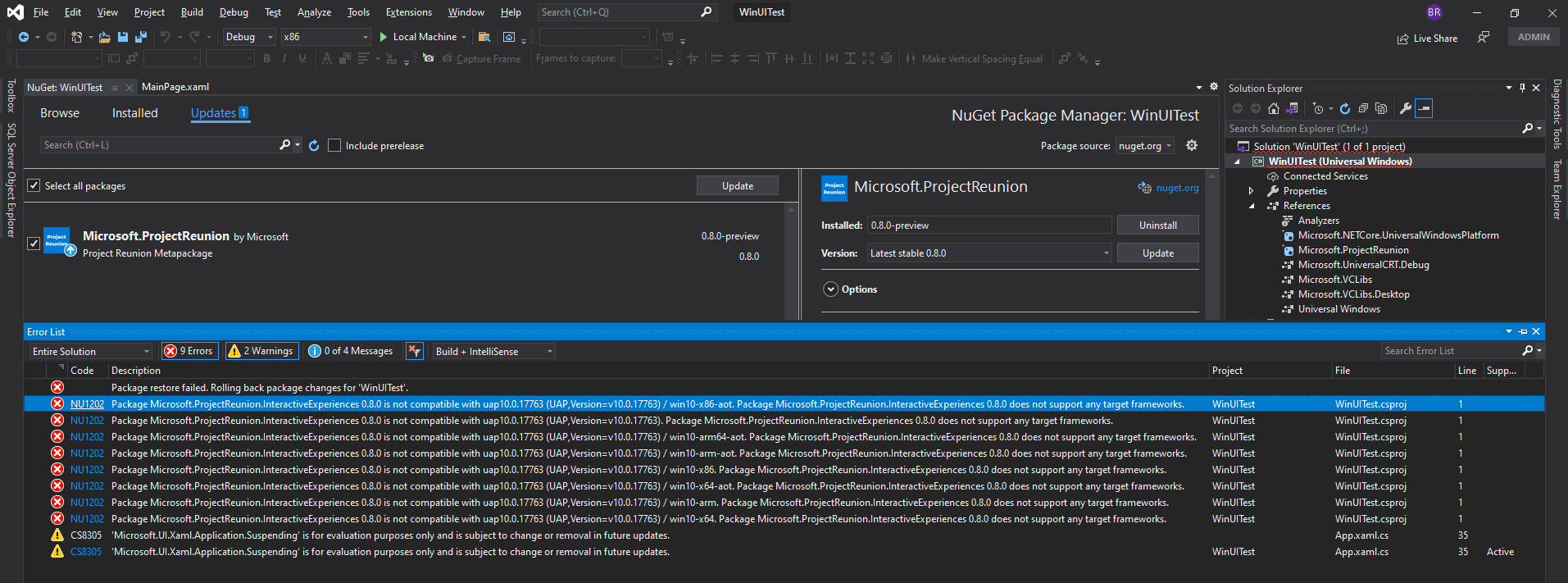Open the nuget.org package source dropdown
The height and width of the screenshot is (583, 1568).
tap(1146, 146)
